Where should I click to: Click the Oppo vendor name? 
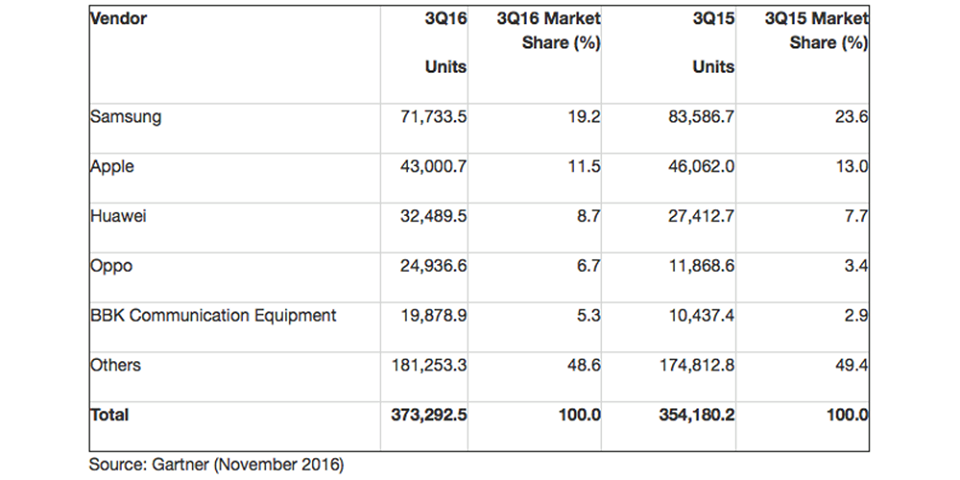(x=111, y=266)
